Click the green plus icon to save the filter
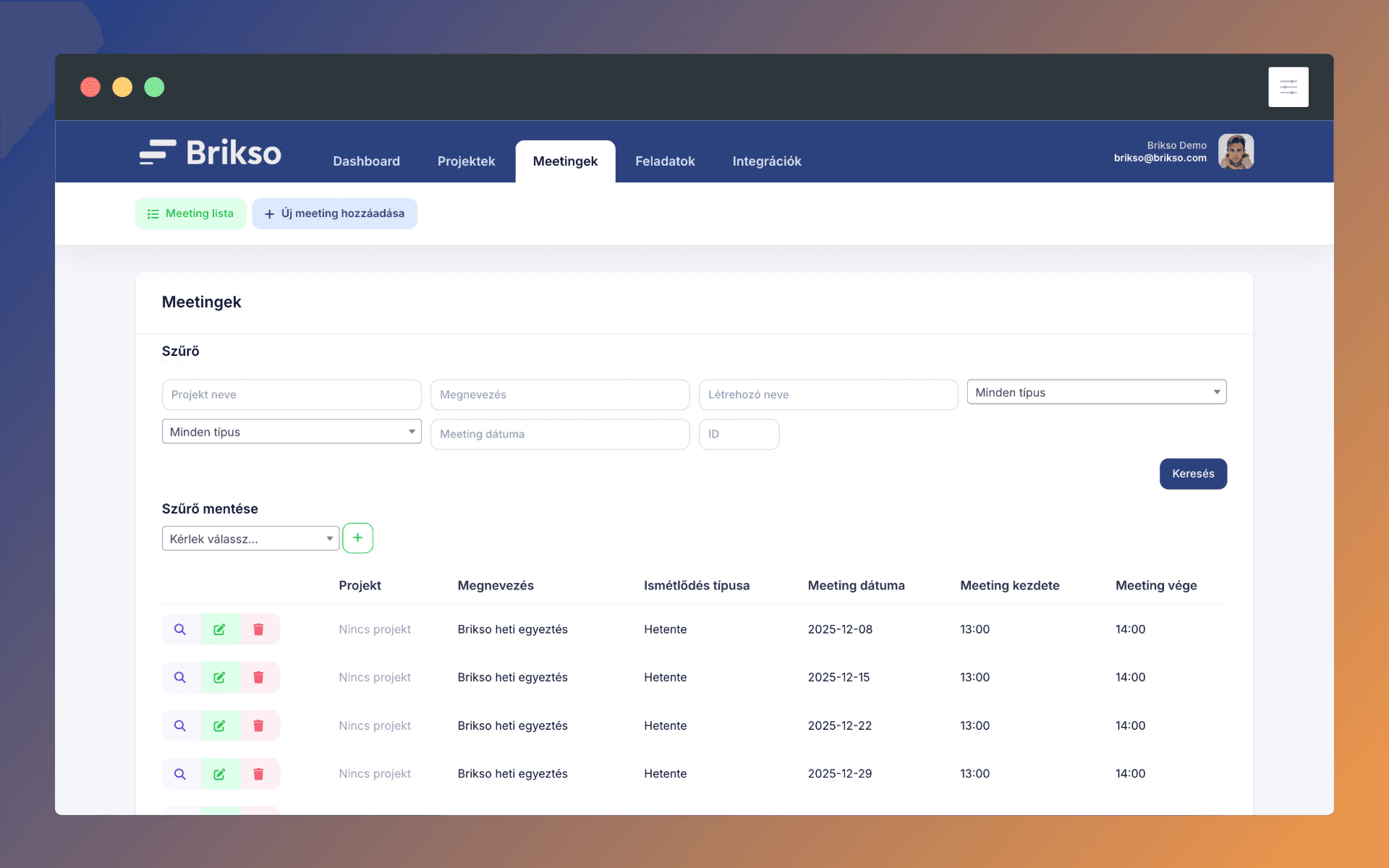 [x=357, y=538]
